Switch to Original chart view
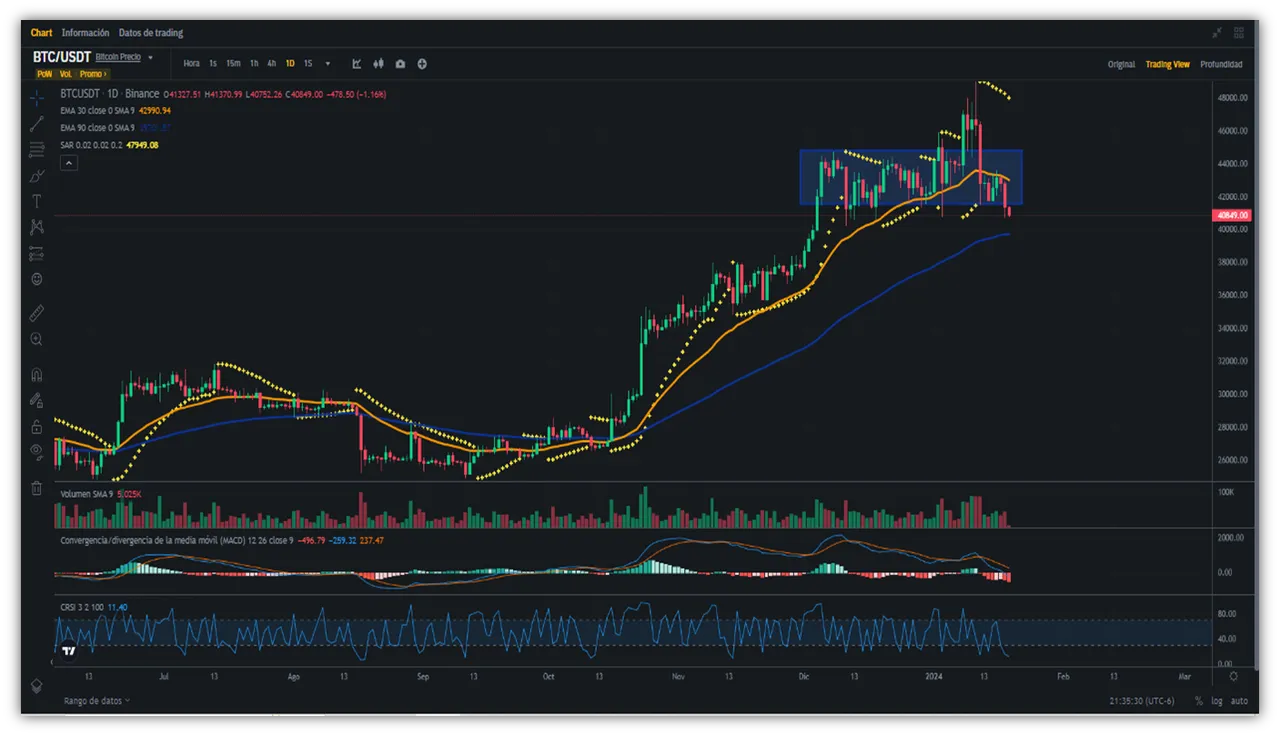Viewport: 1280px width, 736px height. click(1121, 64)
